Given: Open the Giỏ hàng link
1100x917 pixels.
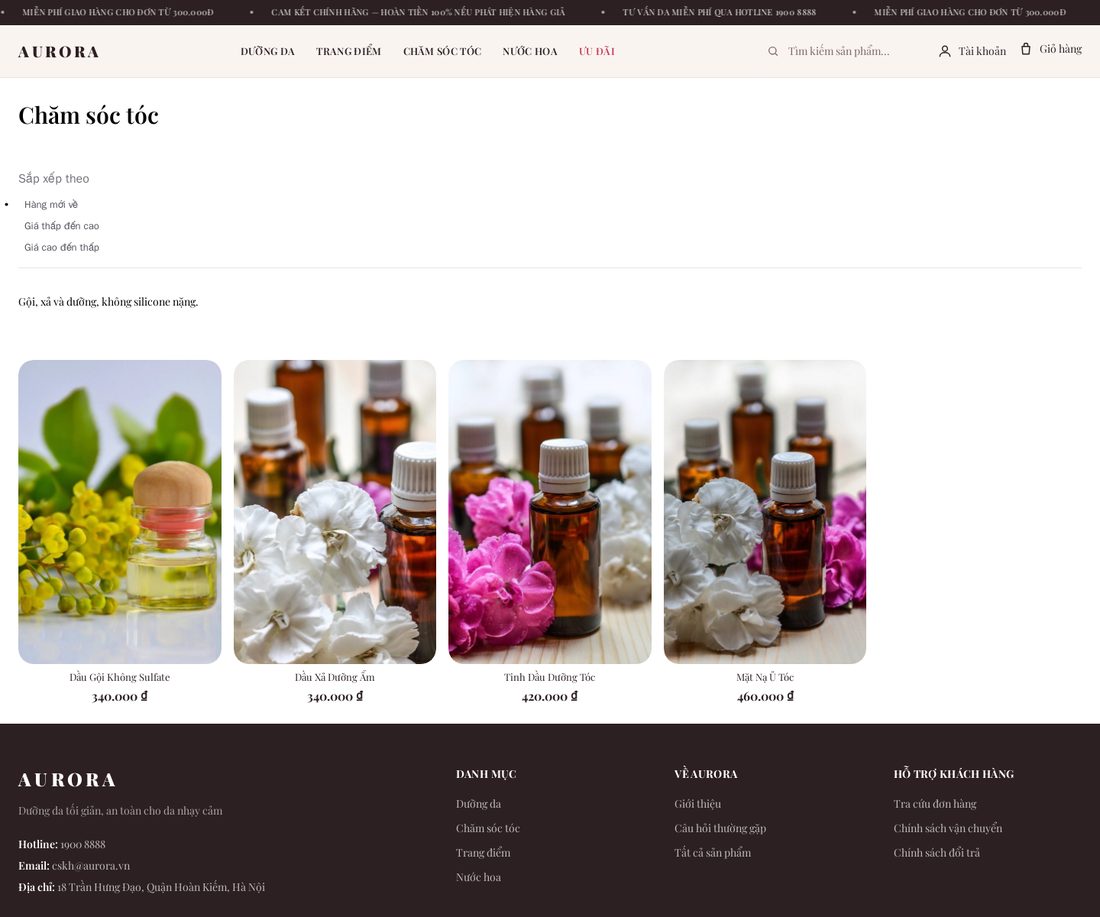Looking at the screenshot, I should click(x=1060, y=49).
